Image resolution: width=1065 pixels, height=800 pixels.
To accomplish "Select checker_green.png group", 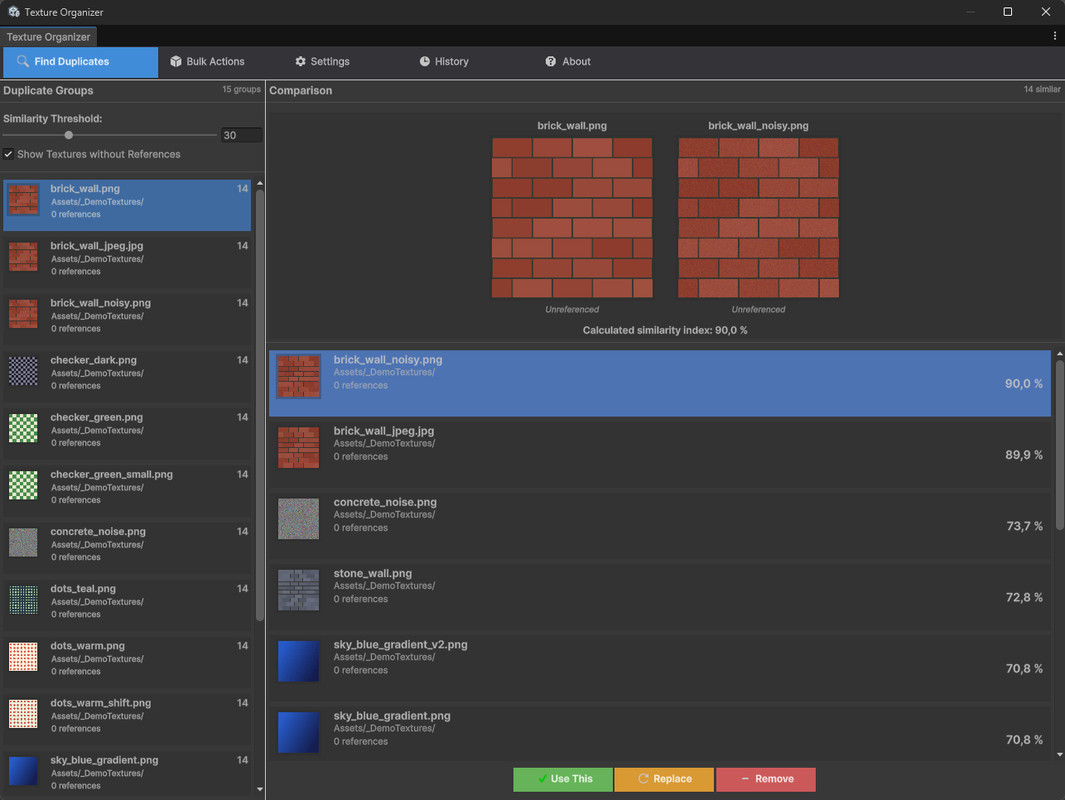I will pyautogui.click(x=127, y=433).
